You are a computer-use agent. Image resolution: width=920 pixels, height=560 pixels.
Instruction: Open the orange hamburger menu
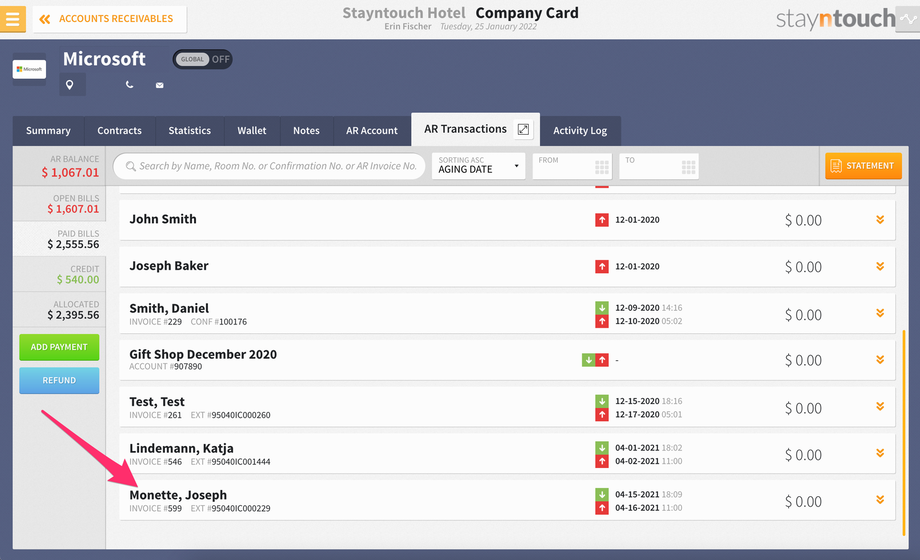coord(12,19)
